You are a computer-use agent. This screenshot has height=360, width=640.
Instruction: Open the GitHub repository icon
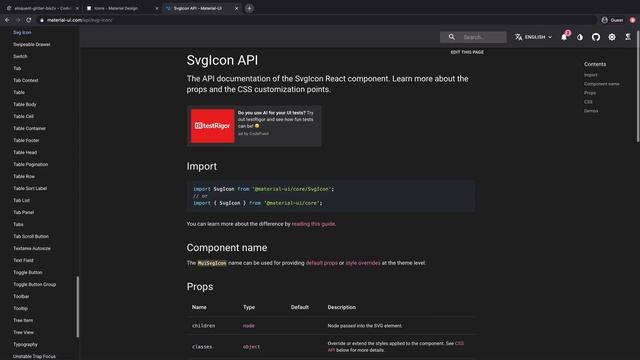coord(596,37)
